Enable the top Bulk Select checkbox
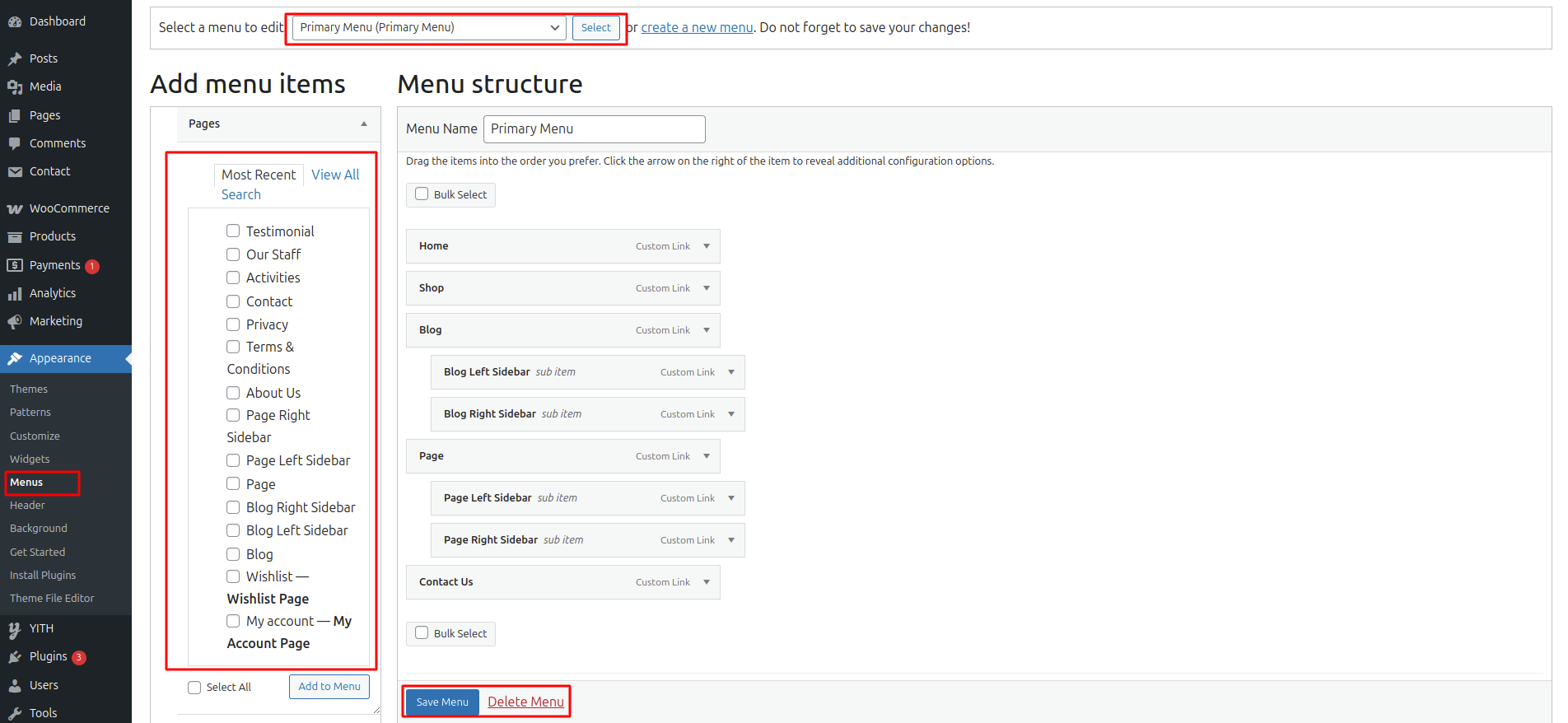The width and height of the screenshot is (1568, 723). tap(422, 194)
